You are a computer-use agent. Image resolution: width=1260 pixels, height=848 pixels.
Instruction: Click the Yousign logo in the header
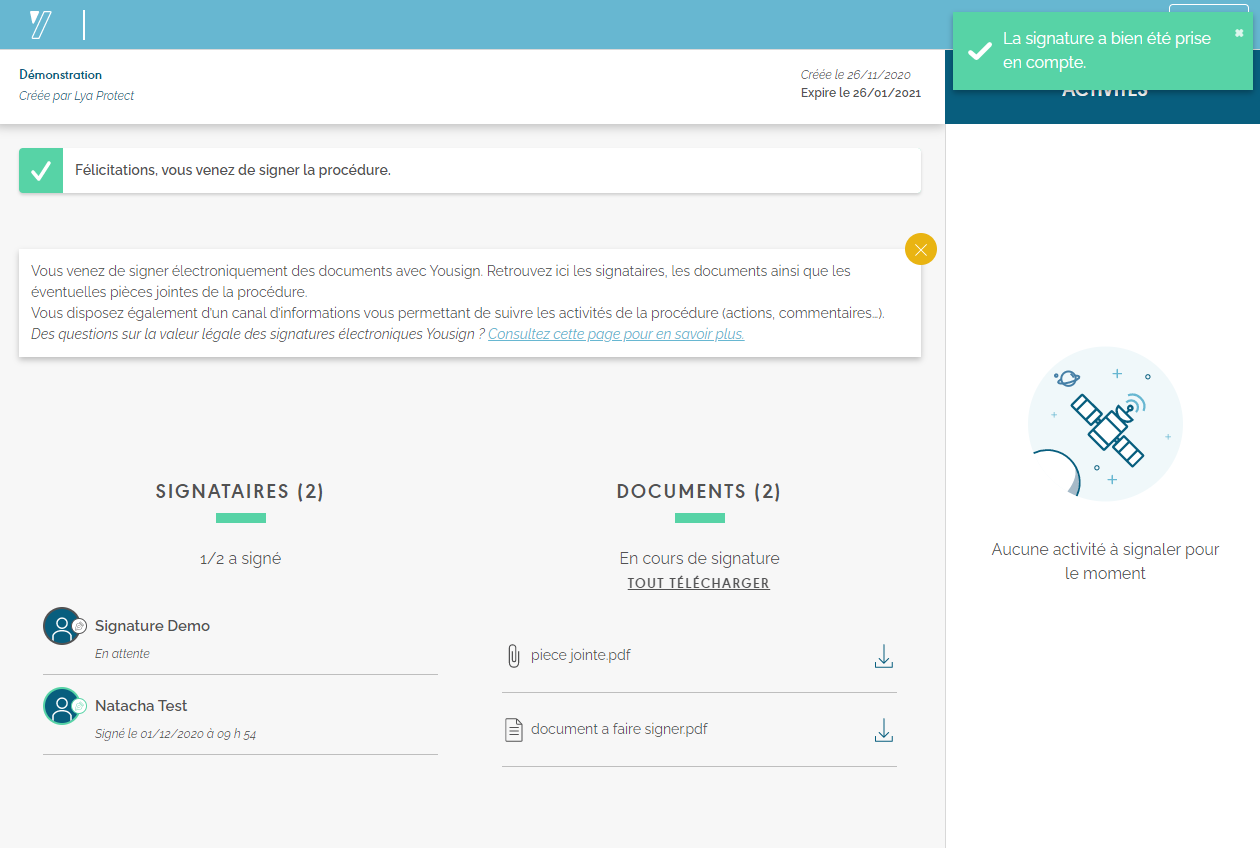tap(41, 24)
